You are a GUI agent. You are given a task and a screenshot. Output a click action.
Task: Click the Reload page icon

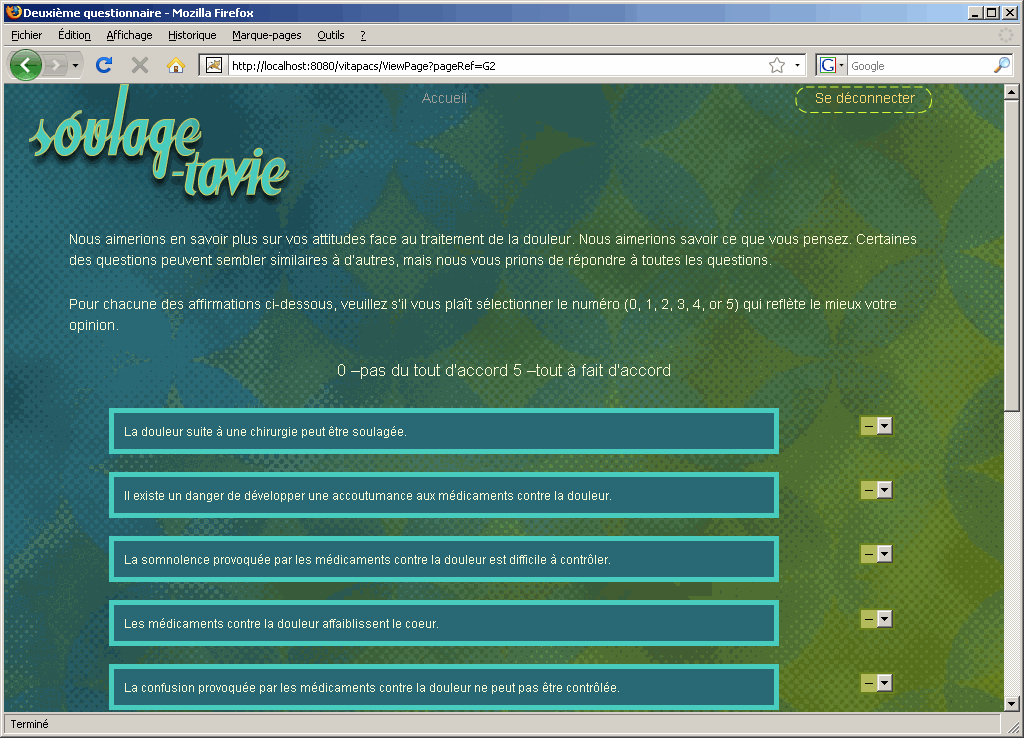[103, 65]
